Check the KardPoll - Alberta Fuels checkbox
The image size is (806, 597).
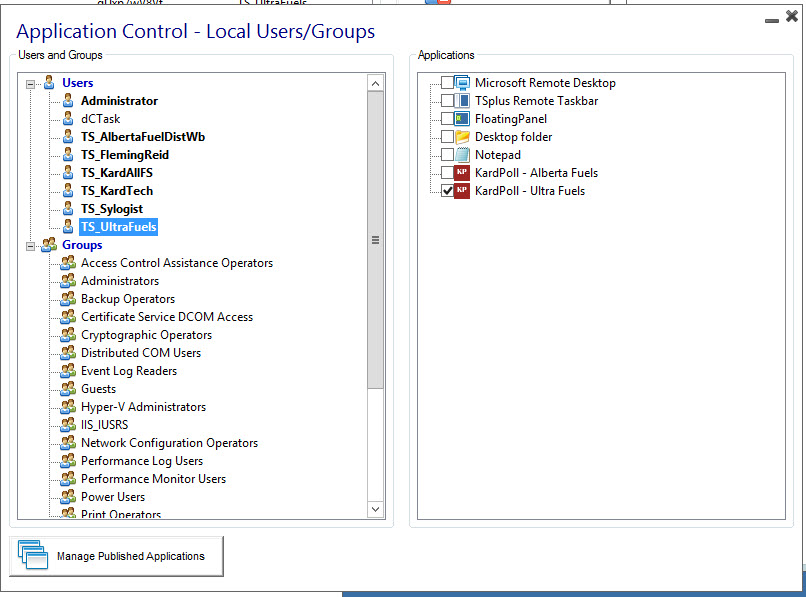pyautogui.click(x=447, y=173)
